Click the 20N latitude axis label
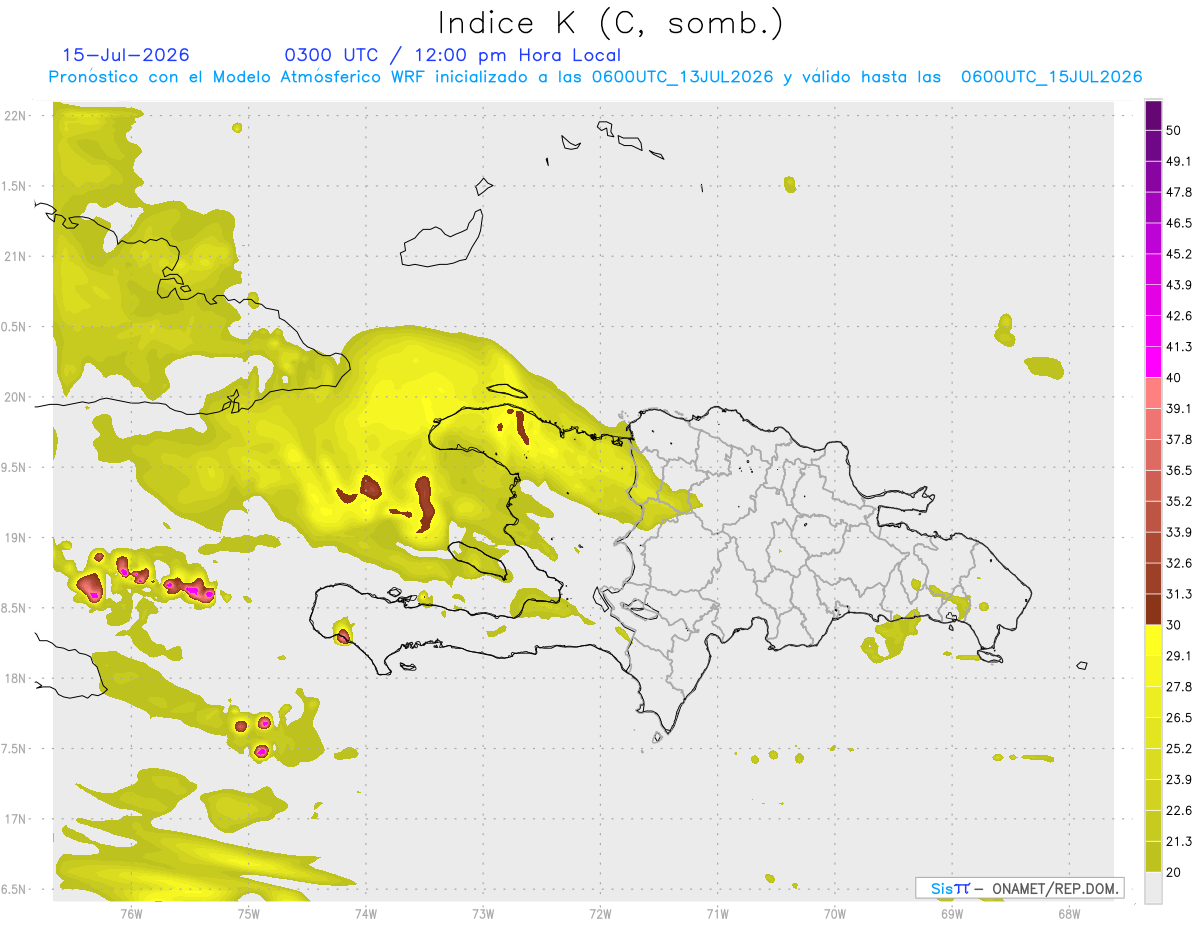This screenshot has width=1200, height=927. tap(17, 397)
